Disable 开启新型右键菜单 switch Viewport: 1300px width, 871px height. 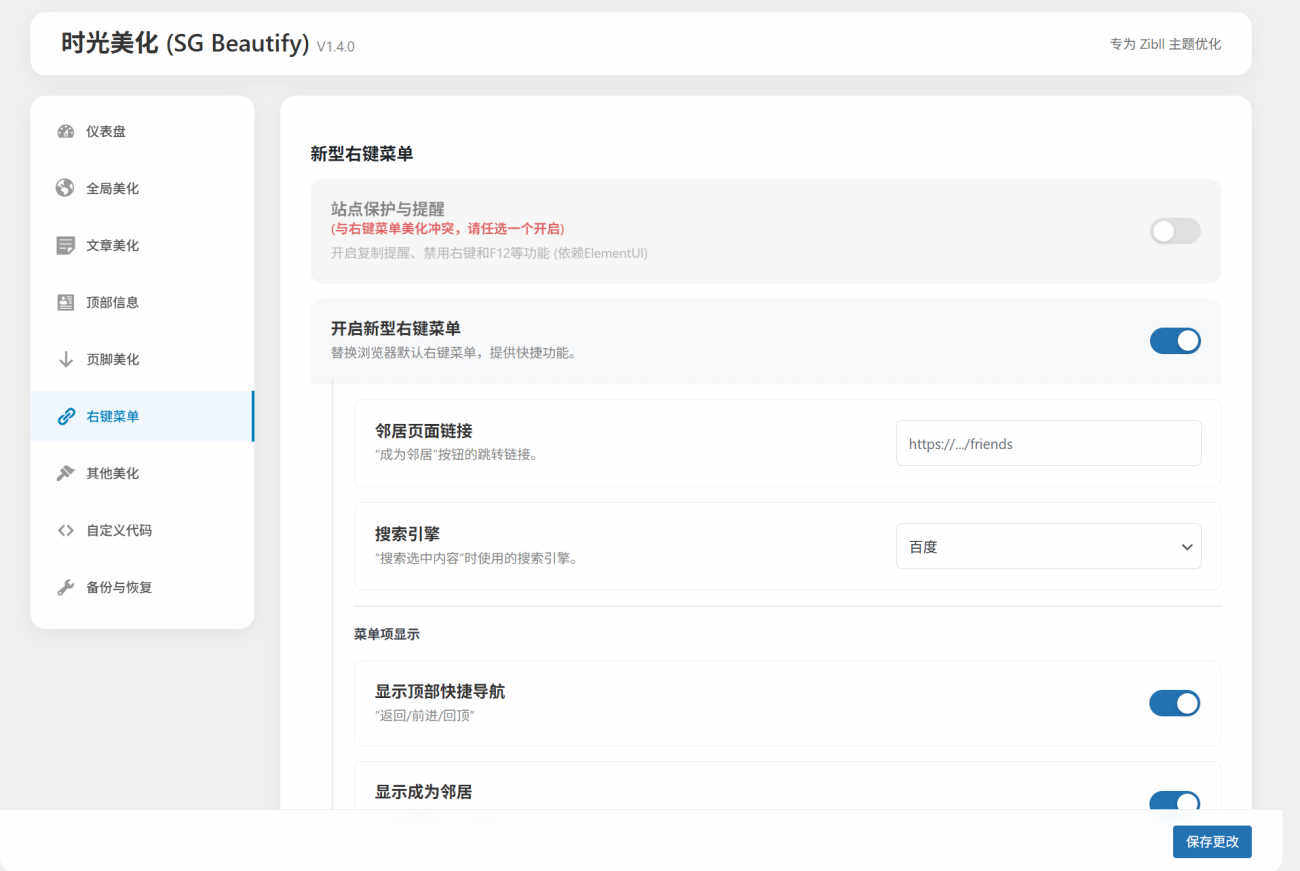point(1175,340)
